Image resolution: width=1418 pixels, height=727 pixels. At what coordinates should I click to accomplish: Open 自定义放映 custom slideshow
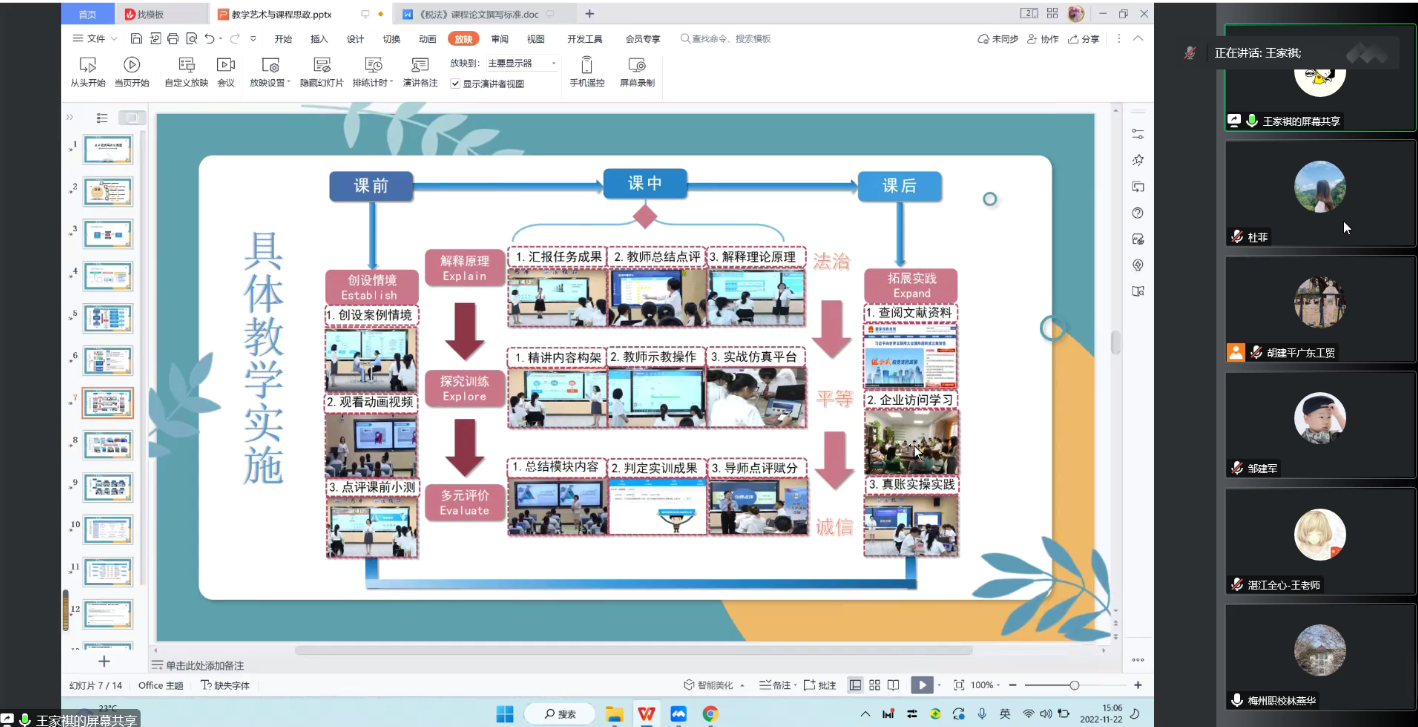pos(186,65)
